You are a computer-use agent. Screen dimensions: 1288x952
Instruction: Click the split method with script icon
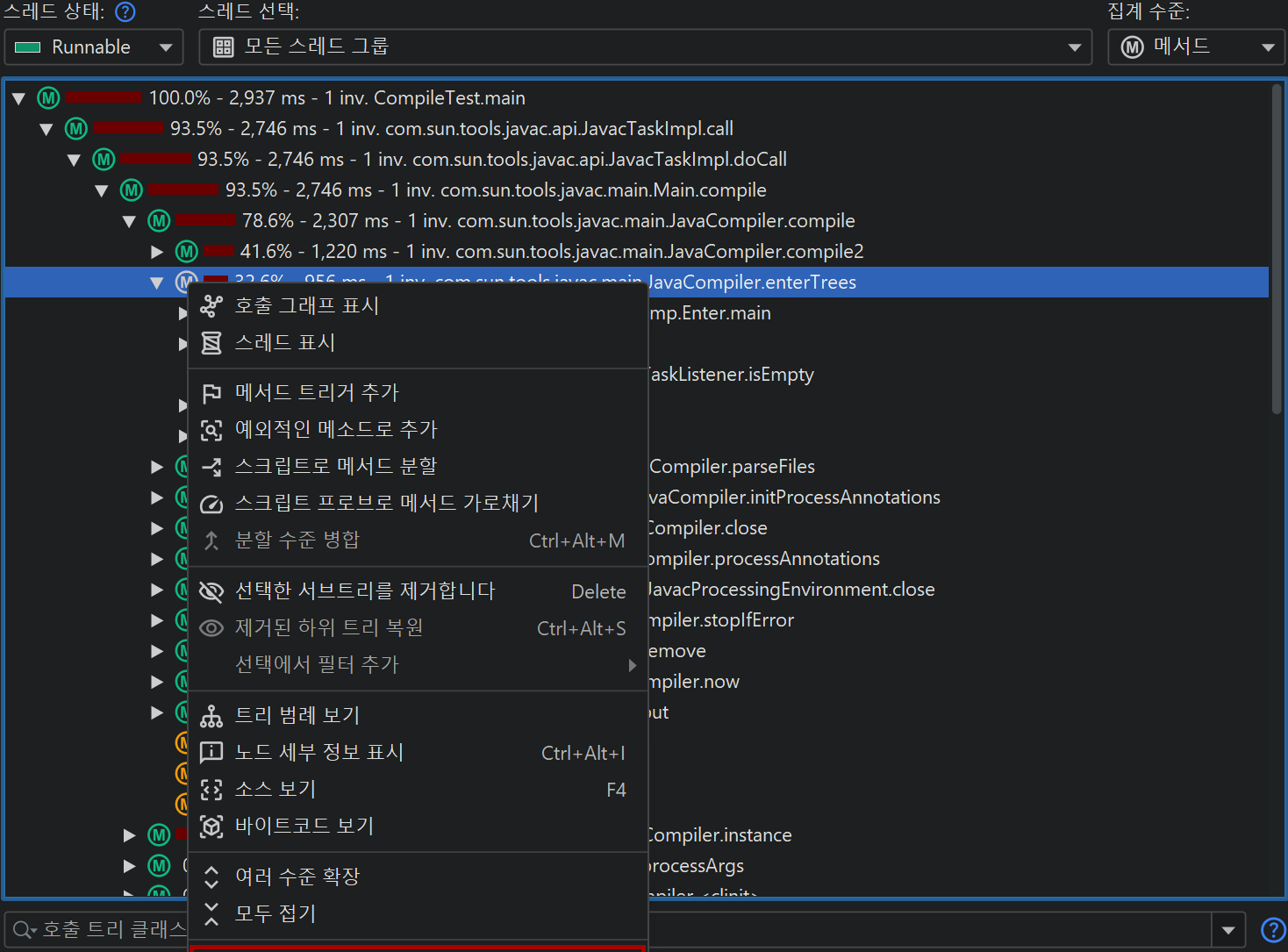(x=211, y=467)
